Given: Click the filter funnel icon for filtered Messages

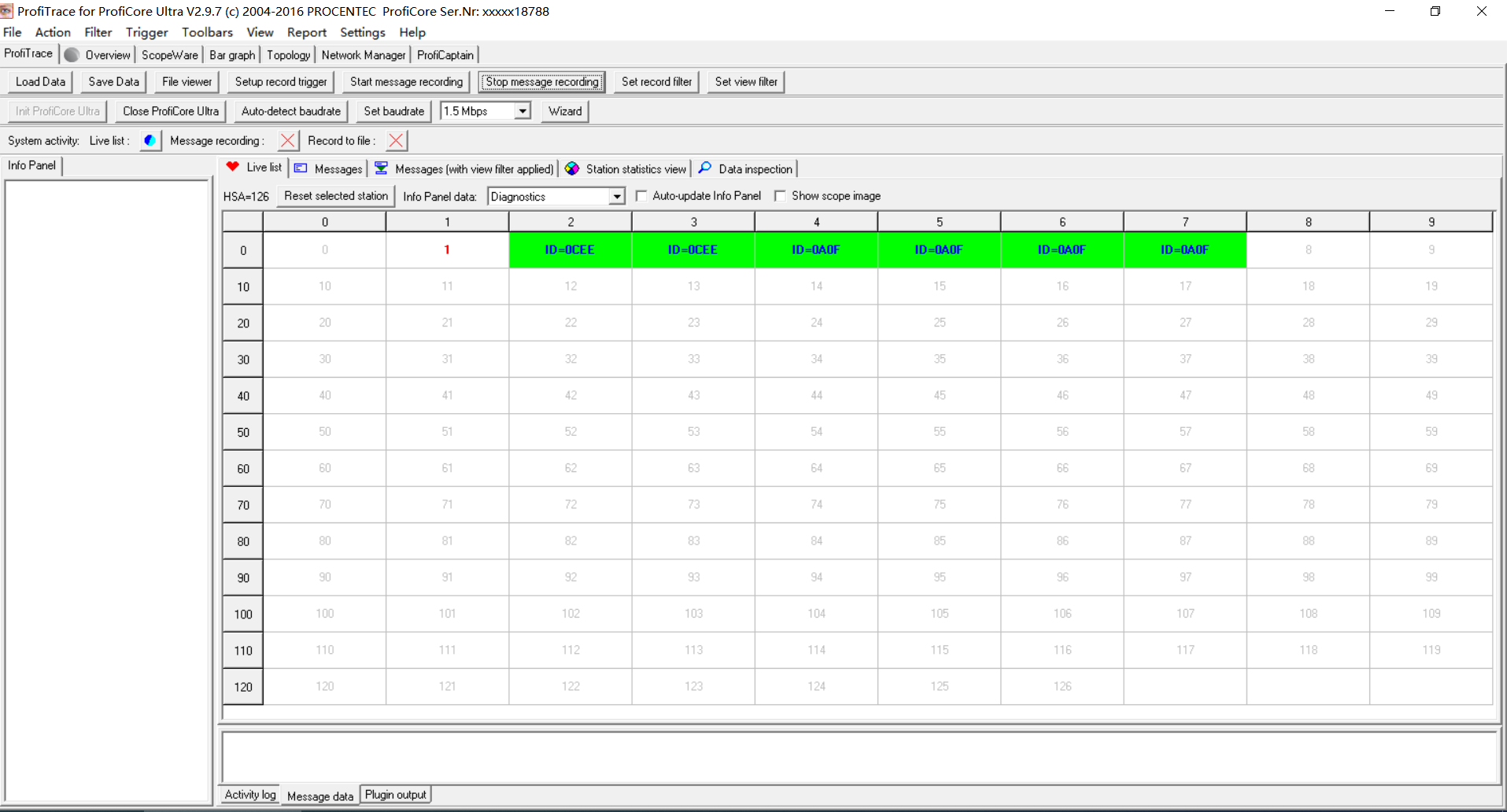Looking at the screenshot, I should (x=381, y=168).
